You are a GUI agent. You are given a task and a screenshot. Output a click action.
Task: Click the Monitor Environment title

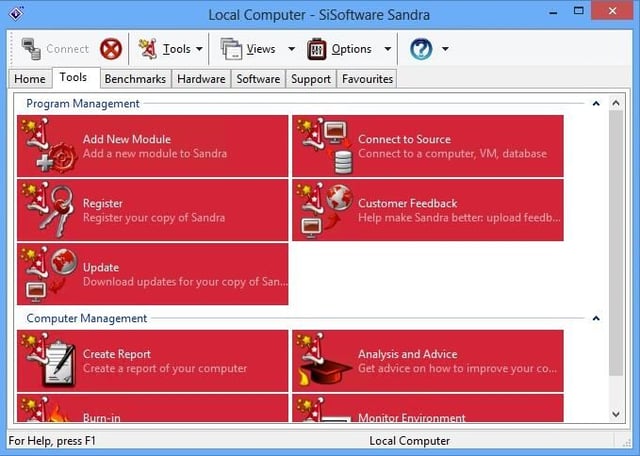tap(412, 418)
